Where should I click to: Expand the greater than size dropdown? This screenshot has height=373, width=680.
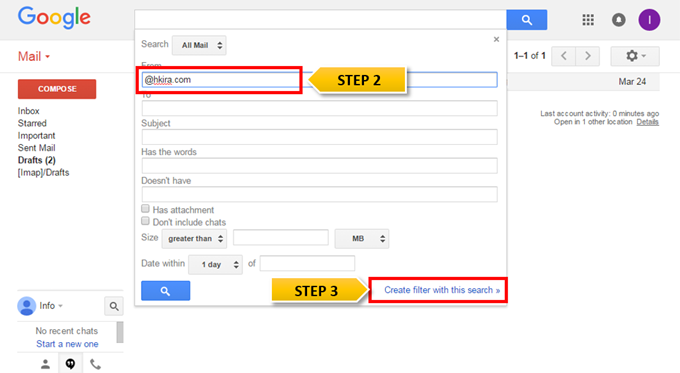194,239
